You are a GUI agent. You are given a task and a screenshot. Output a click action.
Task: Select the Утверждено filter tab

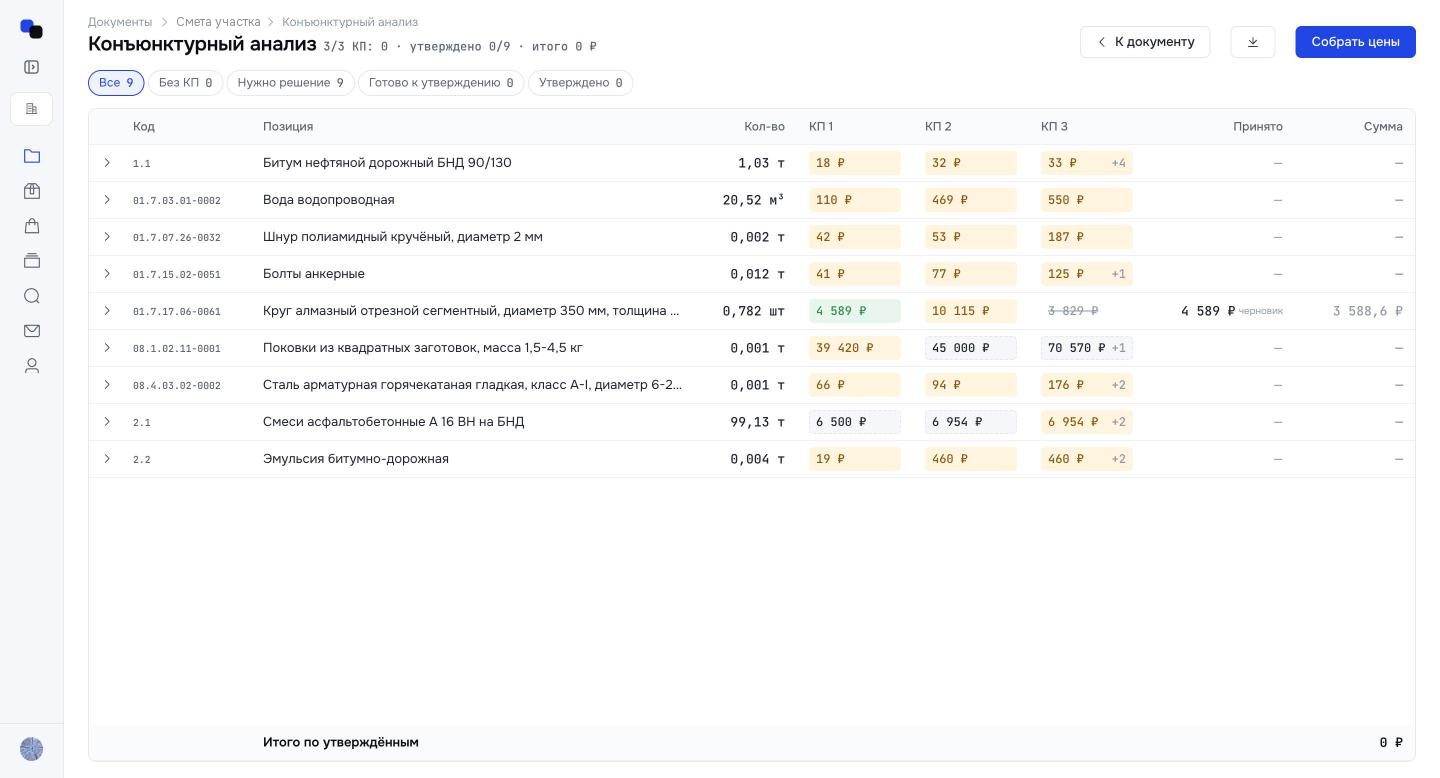(581, 83)
